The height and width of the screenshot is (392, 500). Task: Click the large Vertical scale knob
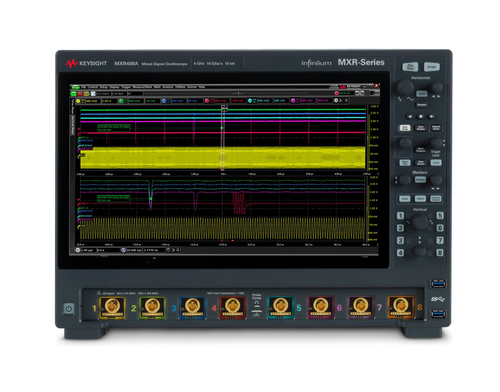click(x=420, y=222)
